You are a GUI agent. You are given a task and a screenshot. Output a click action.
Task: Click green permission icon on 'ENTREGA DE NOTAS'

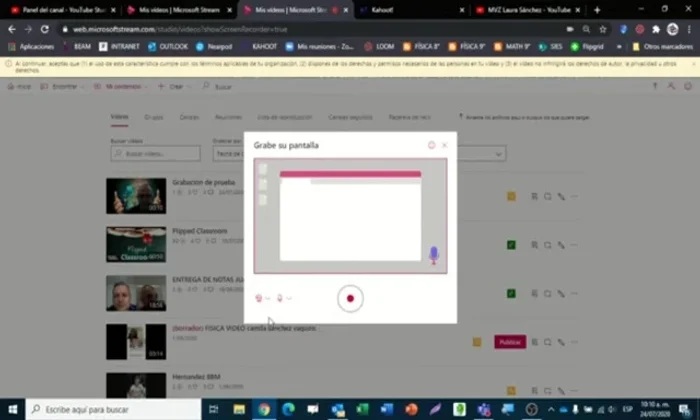pyautogui.click(x=511, y=294)
